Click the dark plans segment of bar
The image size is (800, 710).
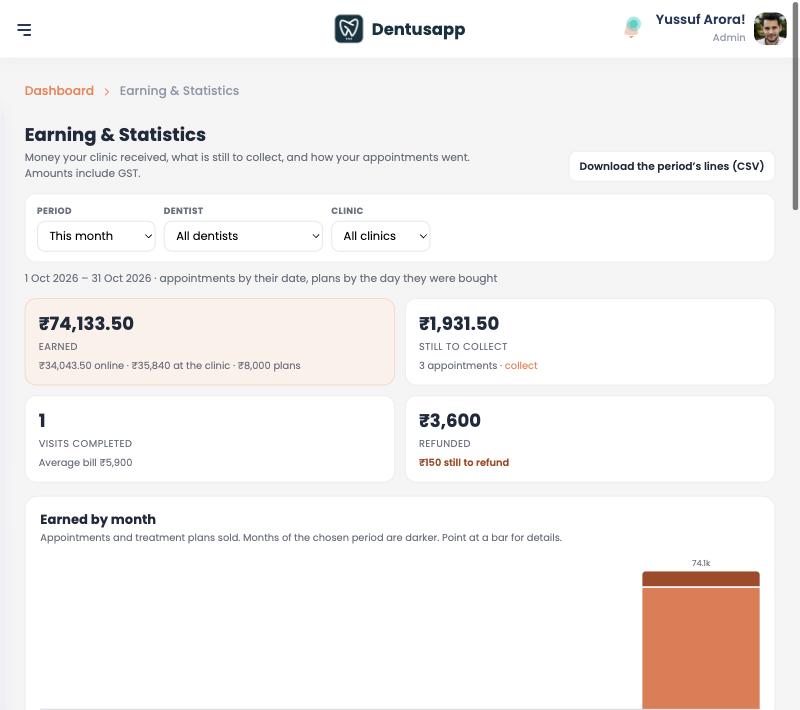coord(701,579)
